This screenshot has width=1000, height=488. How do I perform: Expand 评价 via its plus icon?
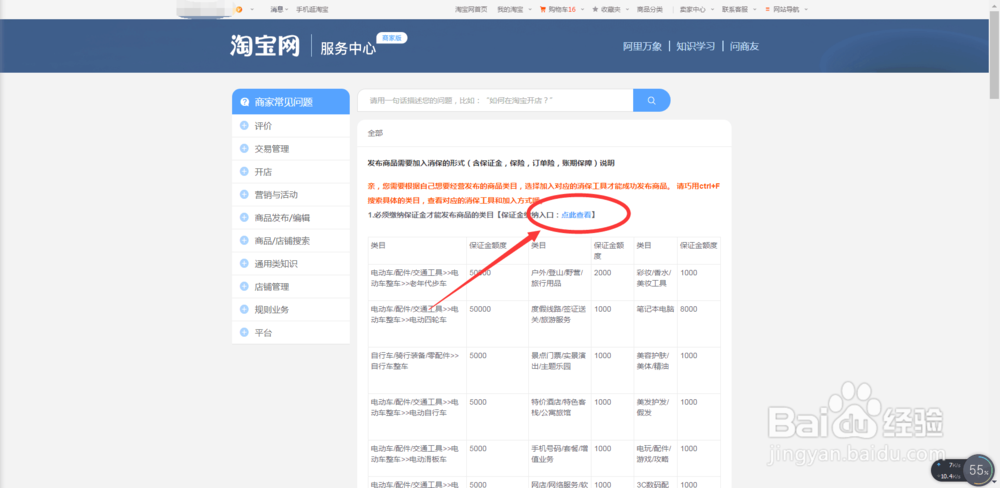pos(244,126)
